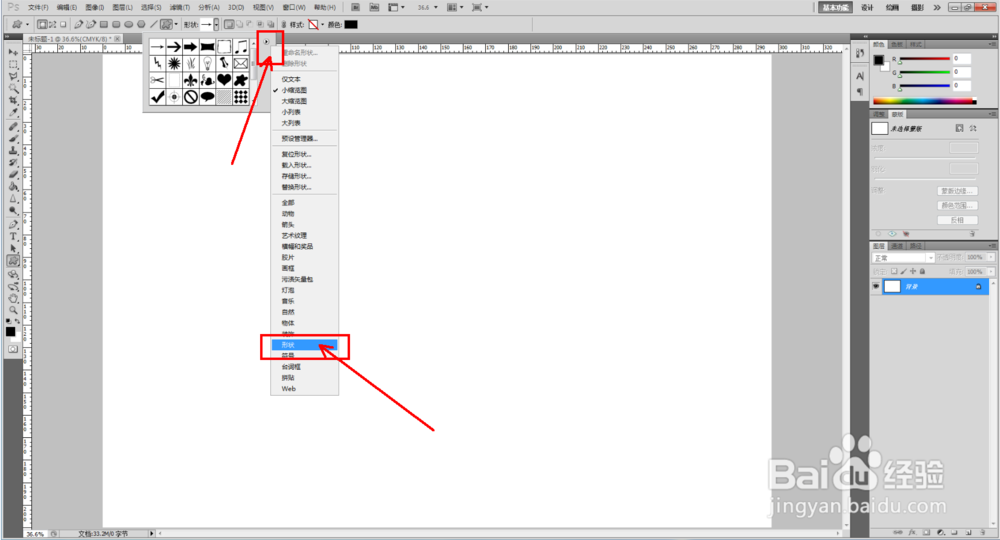Open 滤镜(T) menu
Viewport: 1000px width, 540px height.
(179, 7)
